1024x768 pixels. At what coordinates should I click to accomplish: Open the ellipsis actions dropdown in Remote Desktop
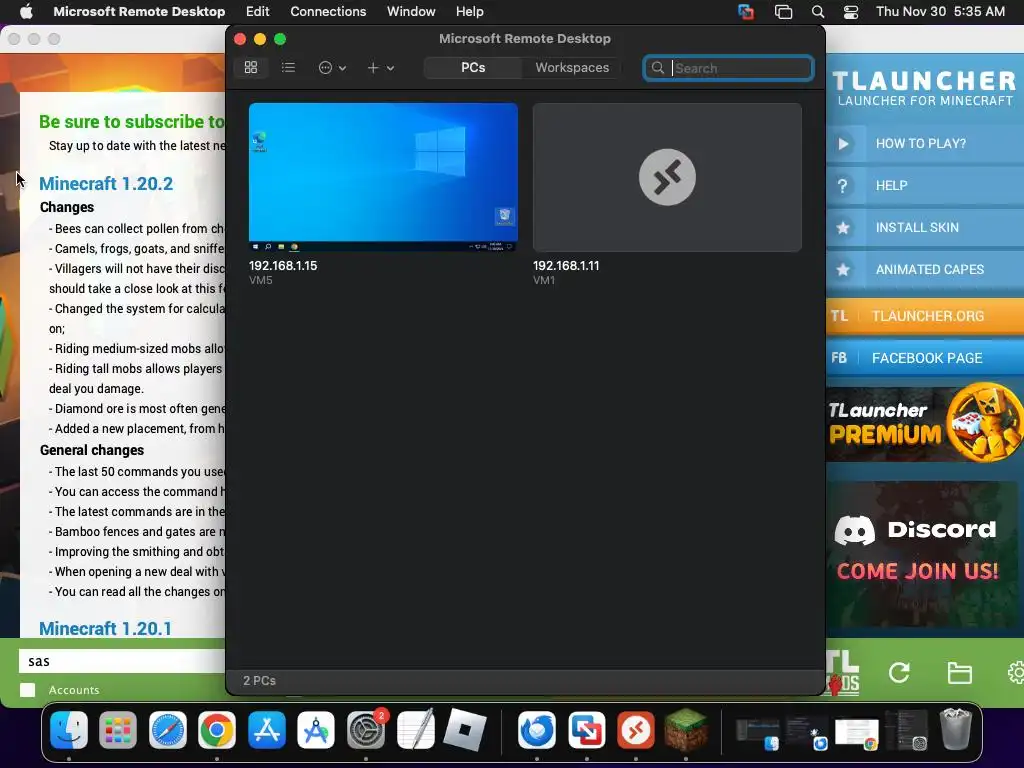(332, 68)
